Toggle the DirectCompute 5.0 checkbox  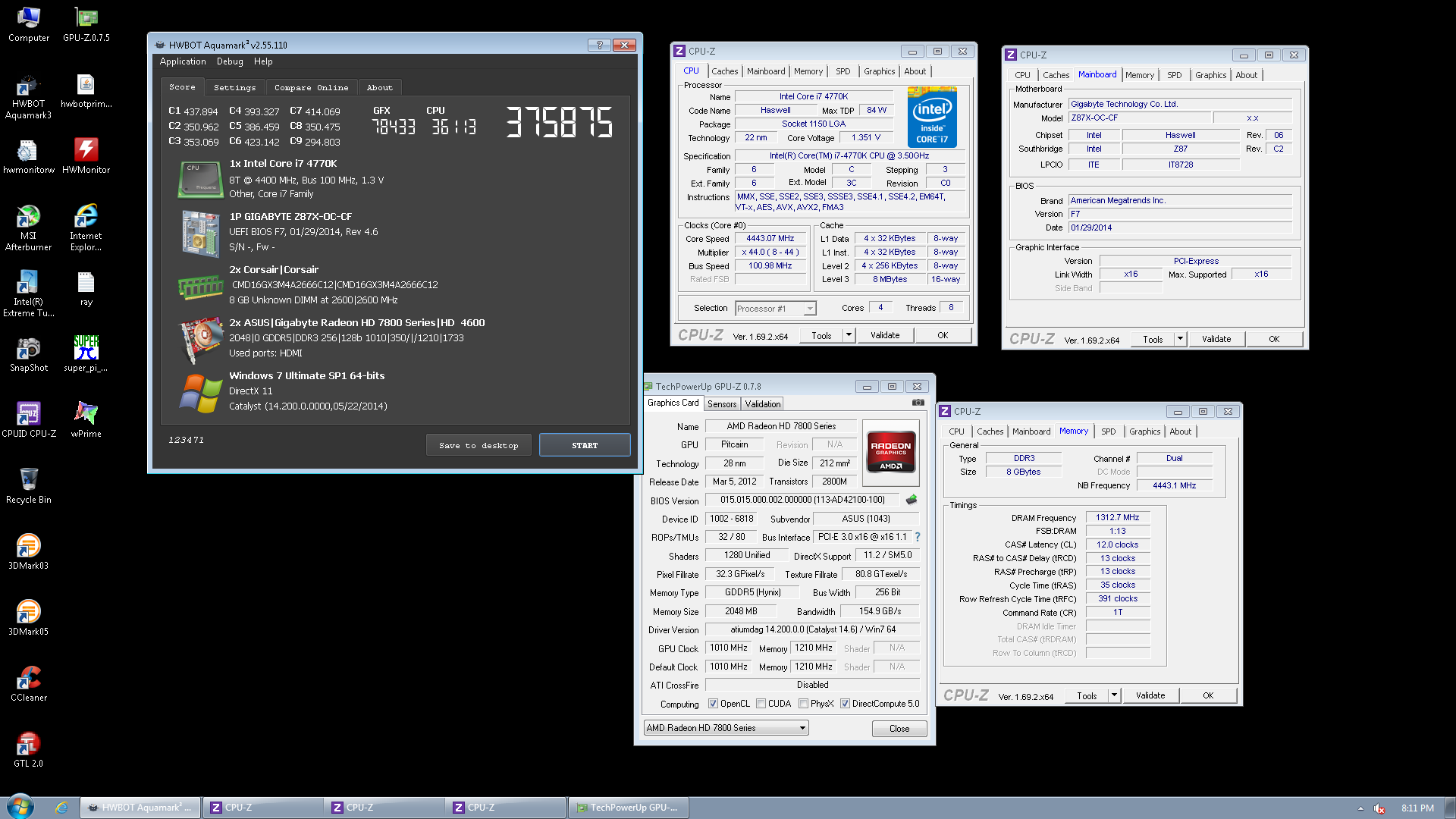coord(845,704)
